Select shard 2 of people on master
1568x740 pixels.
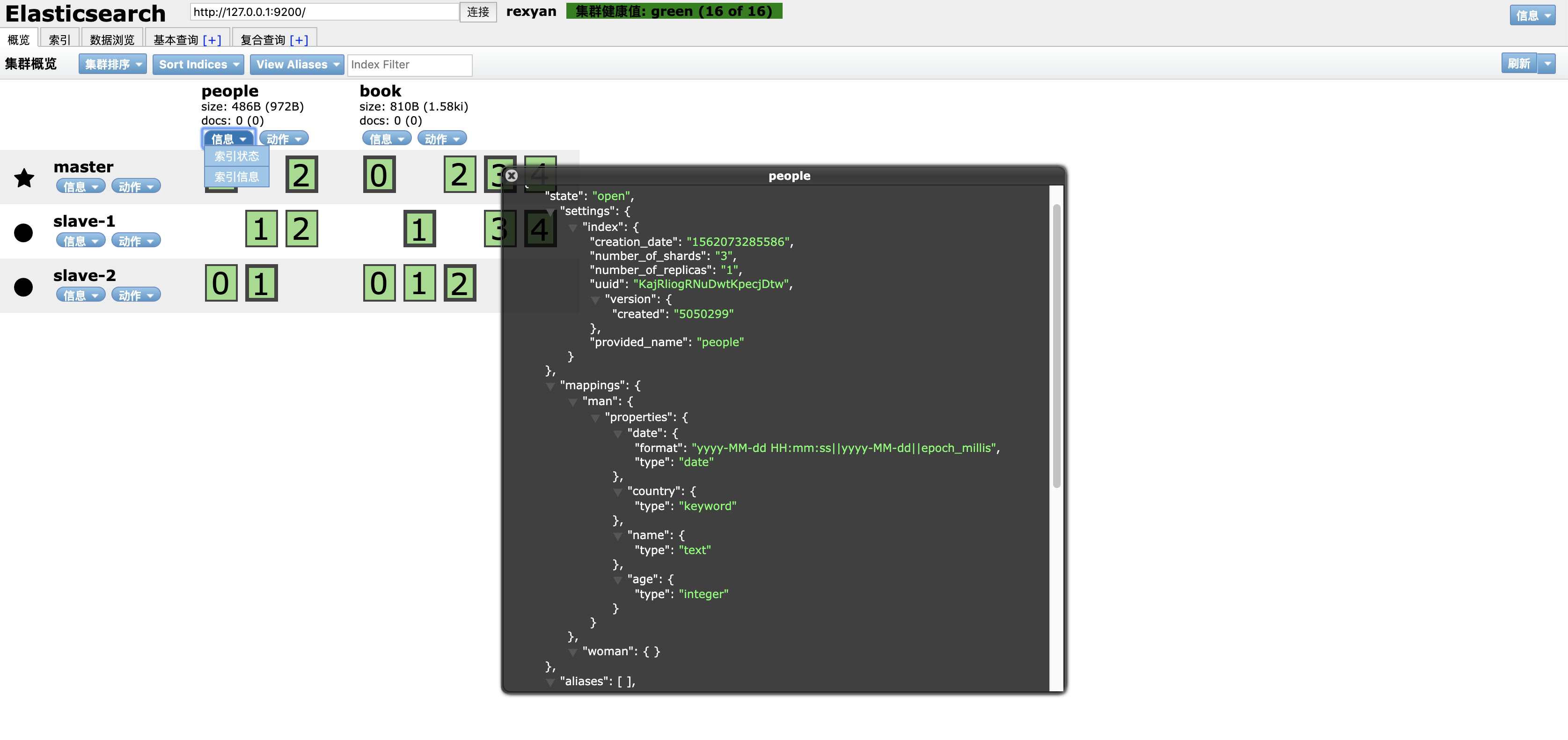pos(301,175)
